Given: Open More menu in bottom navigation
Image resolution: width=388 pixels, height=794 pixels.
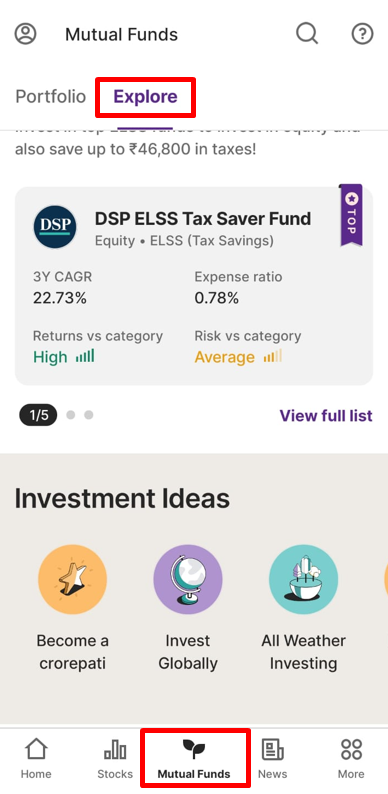Looking at the screenshot, I should click(351, 759).
